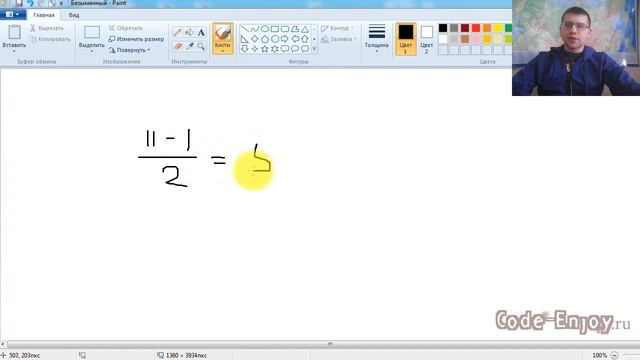
Task: Click the left scroll arrow of horizontal scrollbar
Action: click(x=3, y=344)
